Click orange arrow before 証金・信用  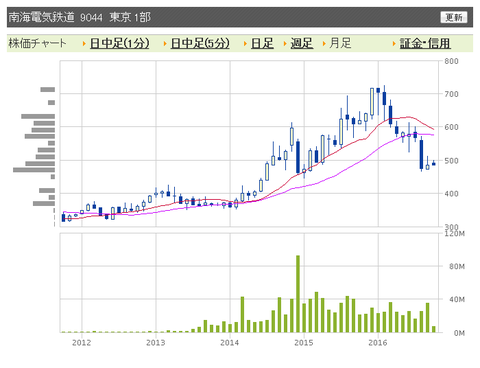click(x=394, y=44)
